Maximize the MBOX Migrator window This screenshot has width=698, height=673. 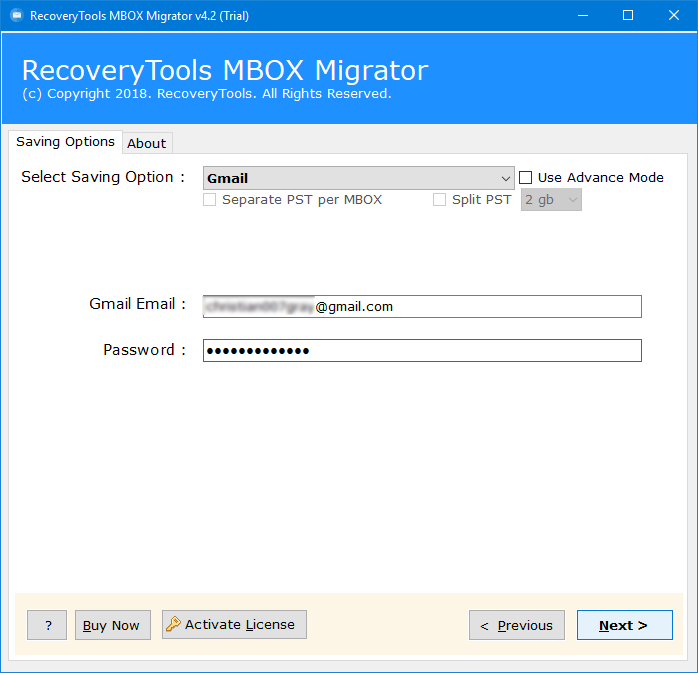pyautogui.click(x=628, y=16)
